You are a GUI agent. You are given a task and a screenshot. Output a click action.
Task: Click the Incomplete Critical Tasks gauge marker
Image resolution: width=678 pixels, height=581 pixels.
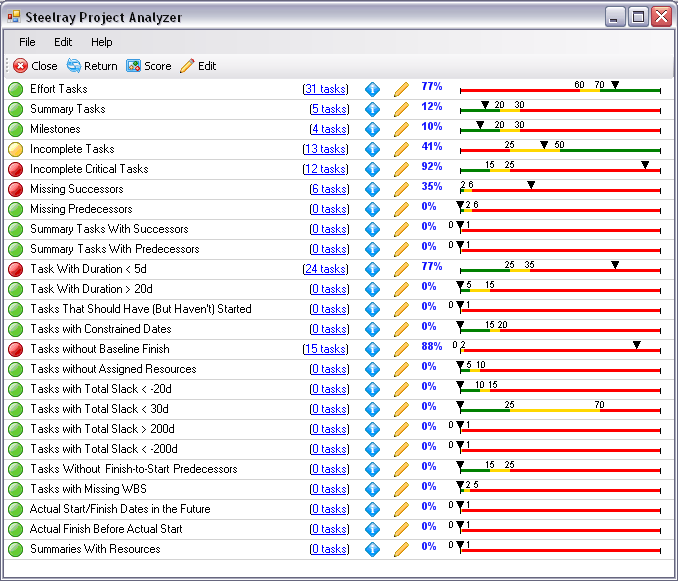click(x=645, y=165)
